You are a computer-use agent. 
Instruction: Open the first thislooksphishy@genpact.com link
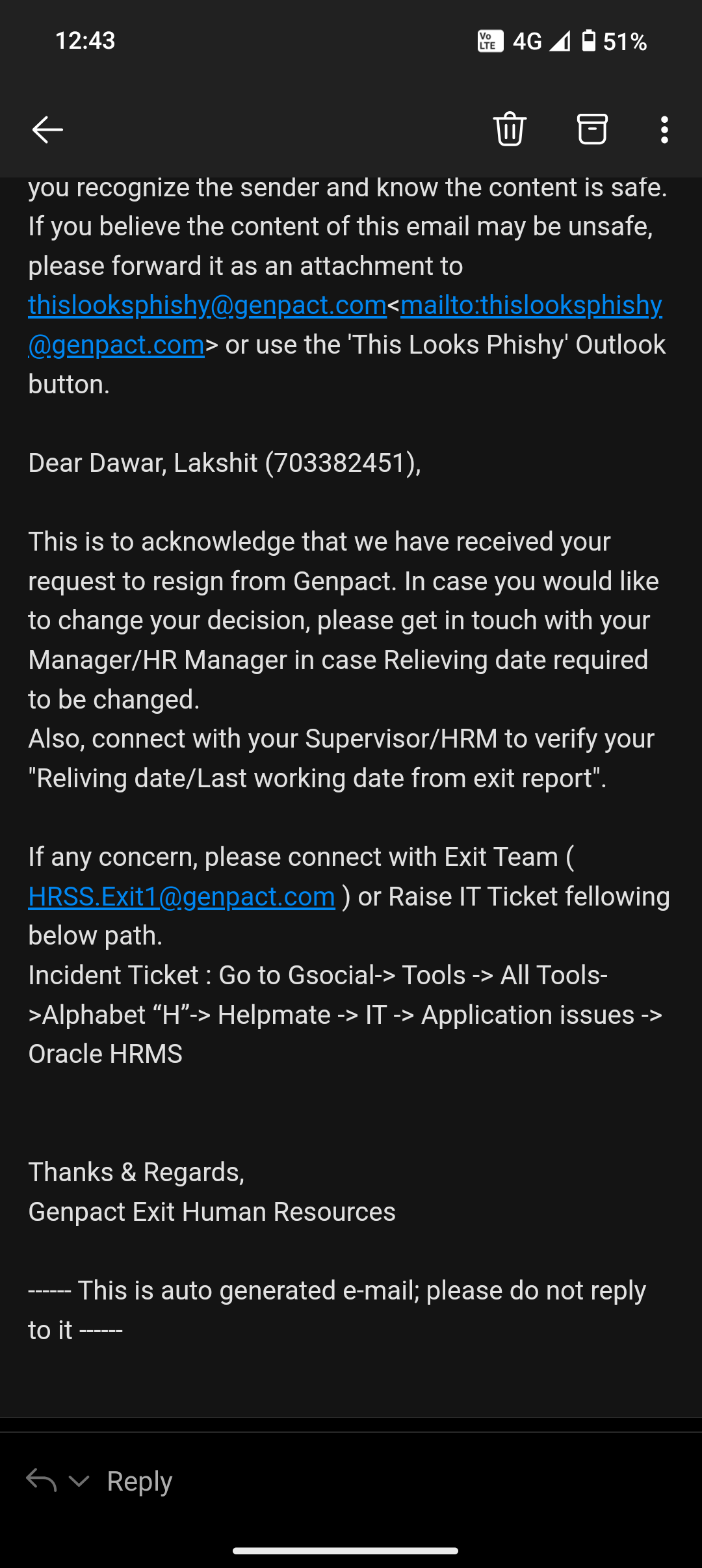click(207, 305)
